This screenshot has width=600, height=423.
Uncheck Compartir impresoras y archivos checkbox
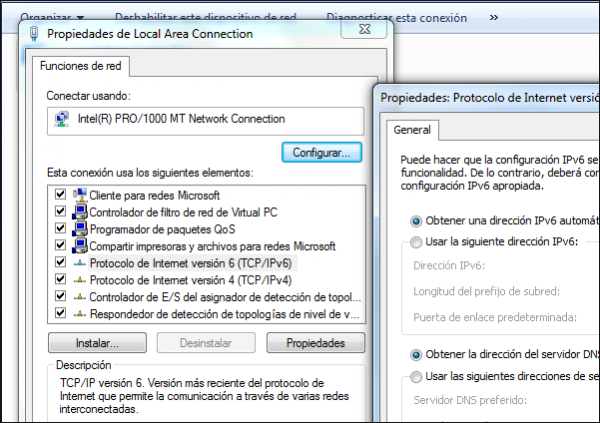point(60,245)
